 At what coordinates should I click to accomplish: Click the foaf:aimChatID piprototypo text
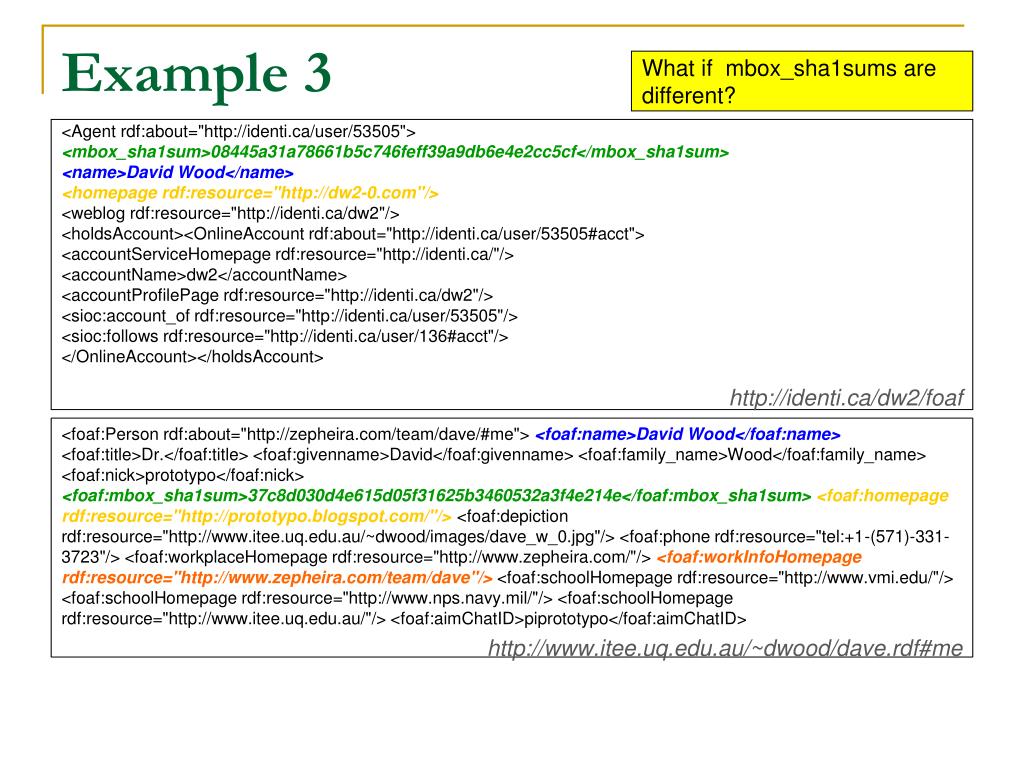click(568, 618)
